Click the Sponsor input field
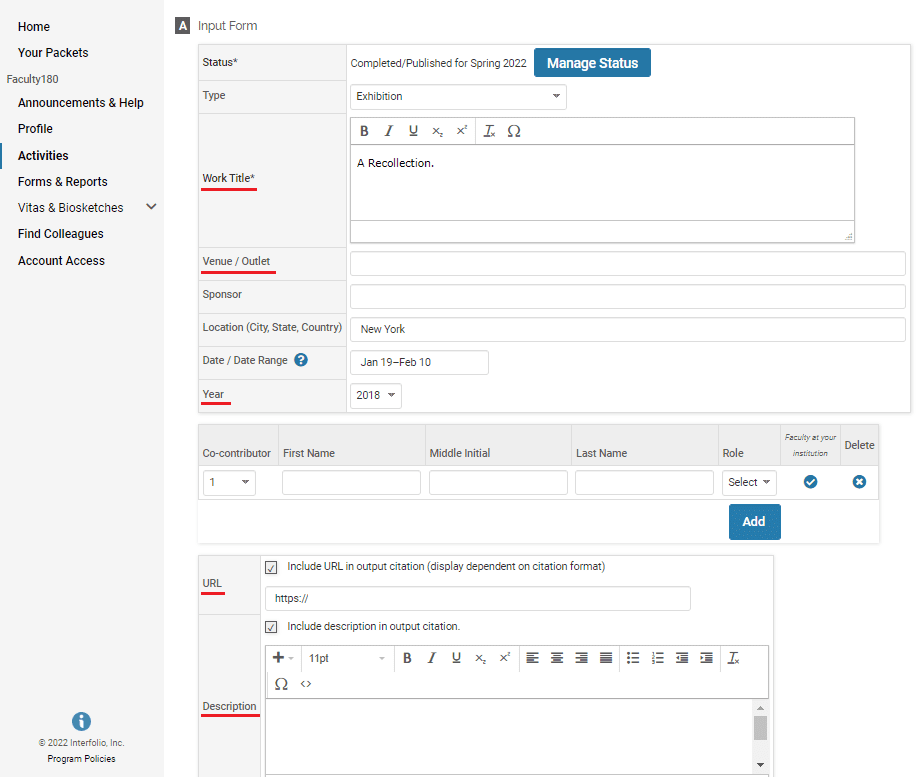 (x=627, y=297)
